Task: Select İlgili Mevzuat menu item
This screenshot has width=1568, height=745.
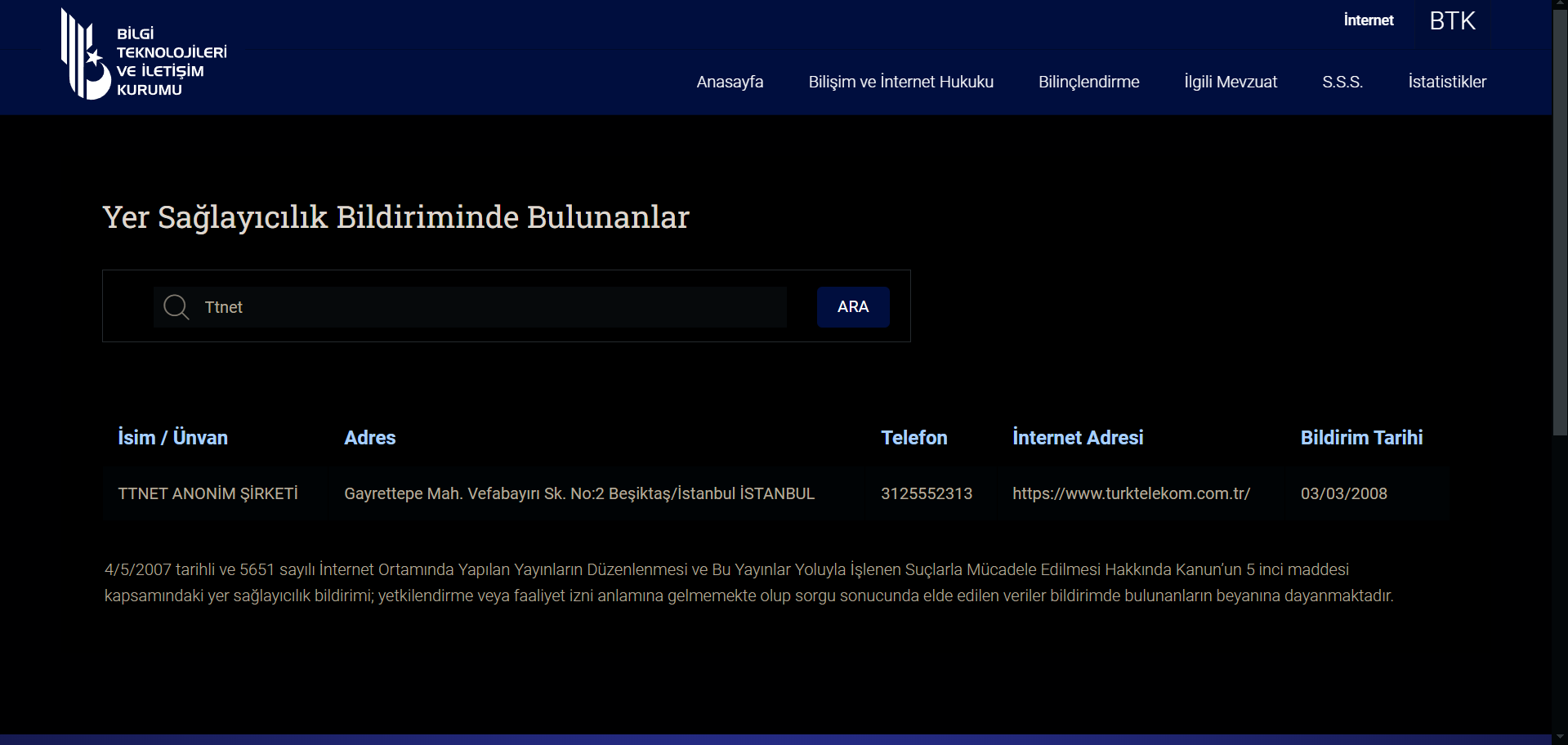Action: pyautogui.click(x=1231, y=82)
